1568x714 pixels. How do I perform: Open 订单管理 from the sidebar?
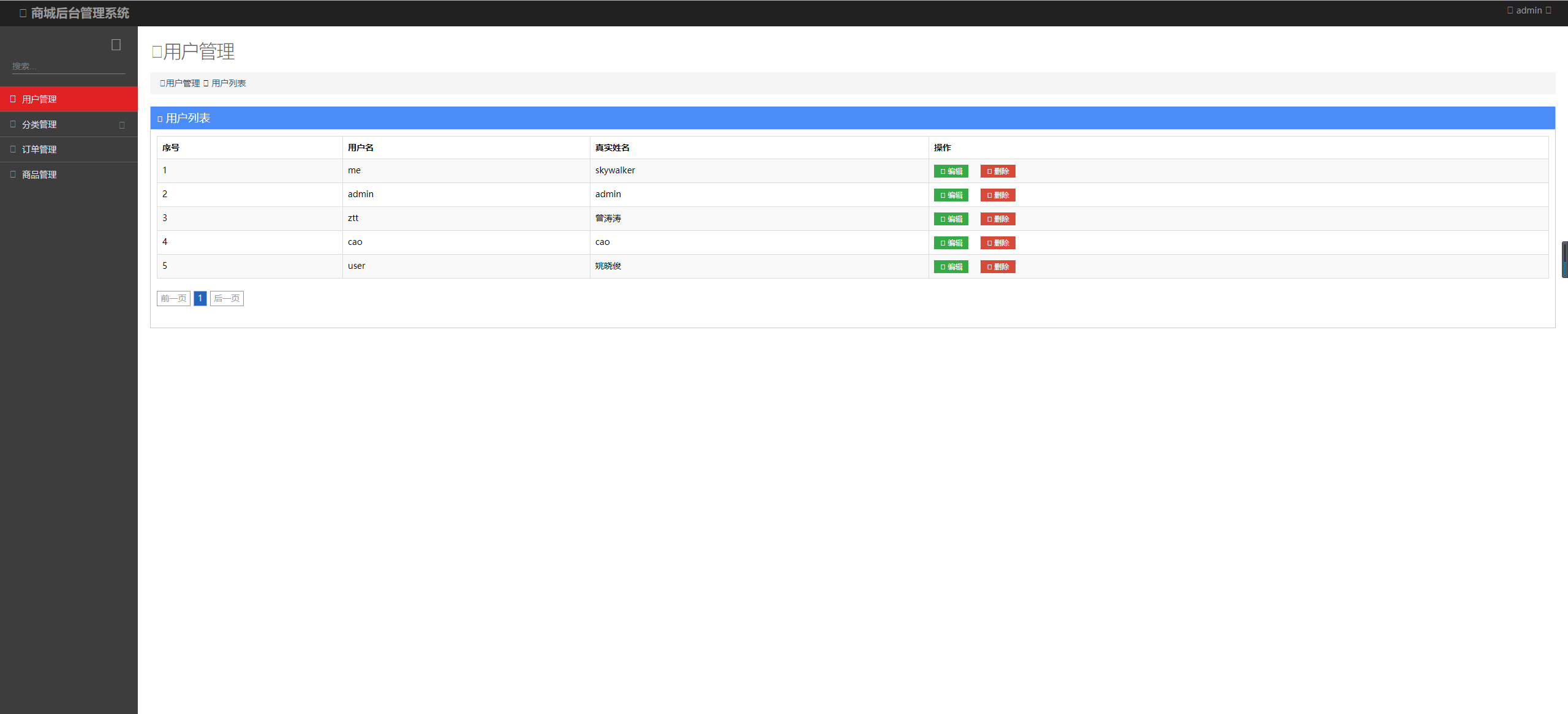[39, 149]
